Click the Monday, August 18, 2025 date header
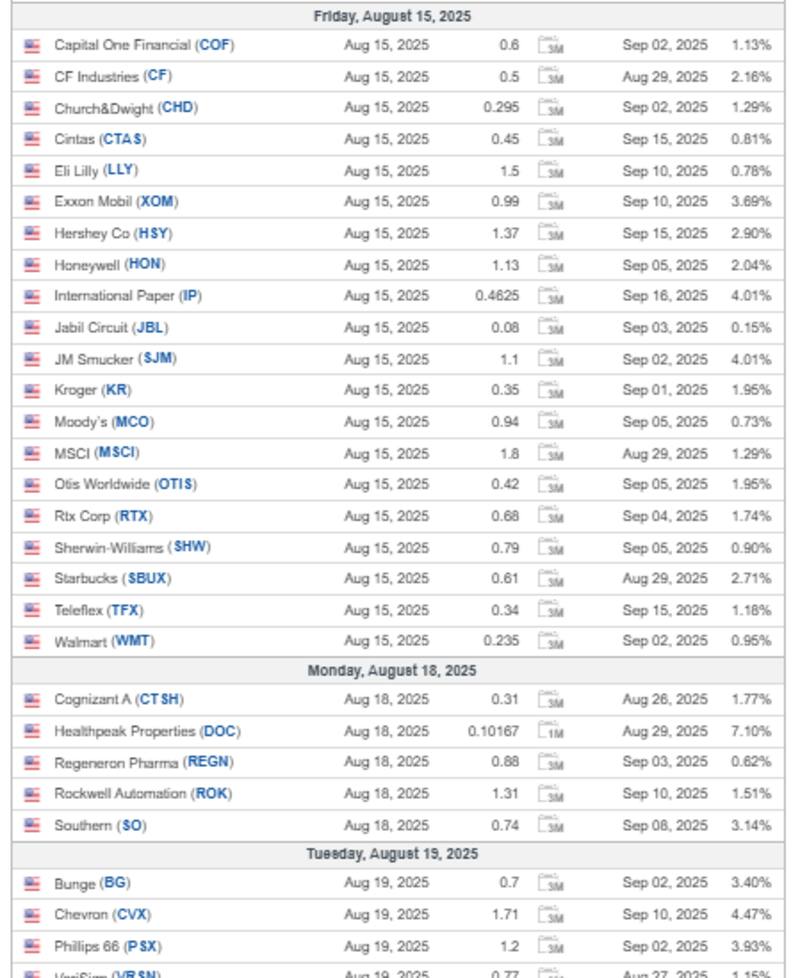Screen dimensions: 800x978 click(392, 670)
